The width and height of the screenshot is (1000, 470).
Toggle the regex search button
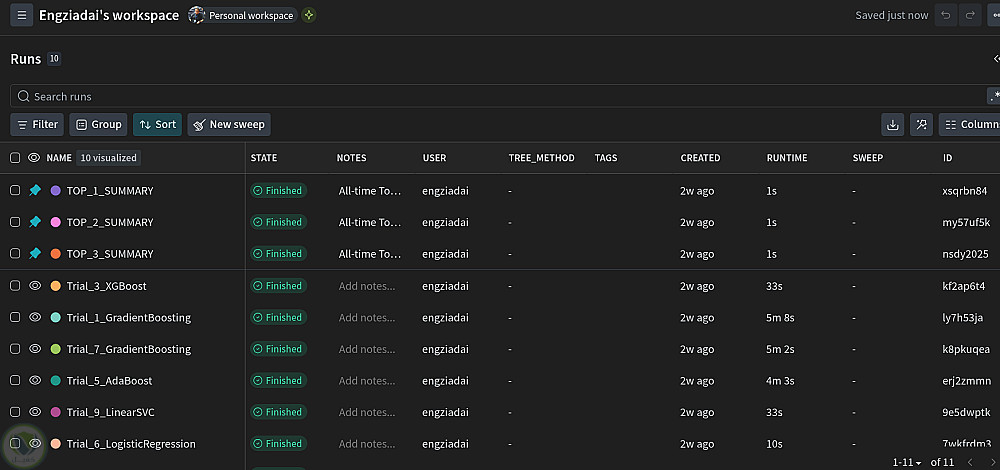click(x=993, y=97)
